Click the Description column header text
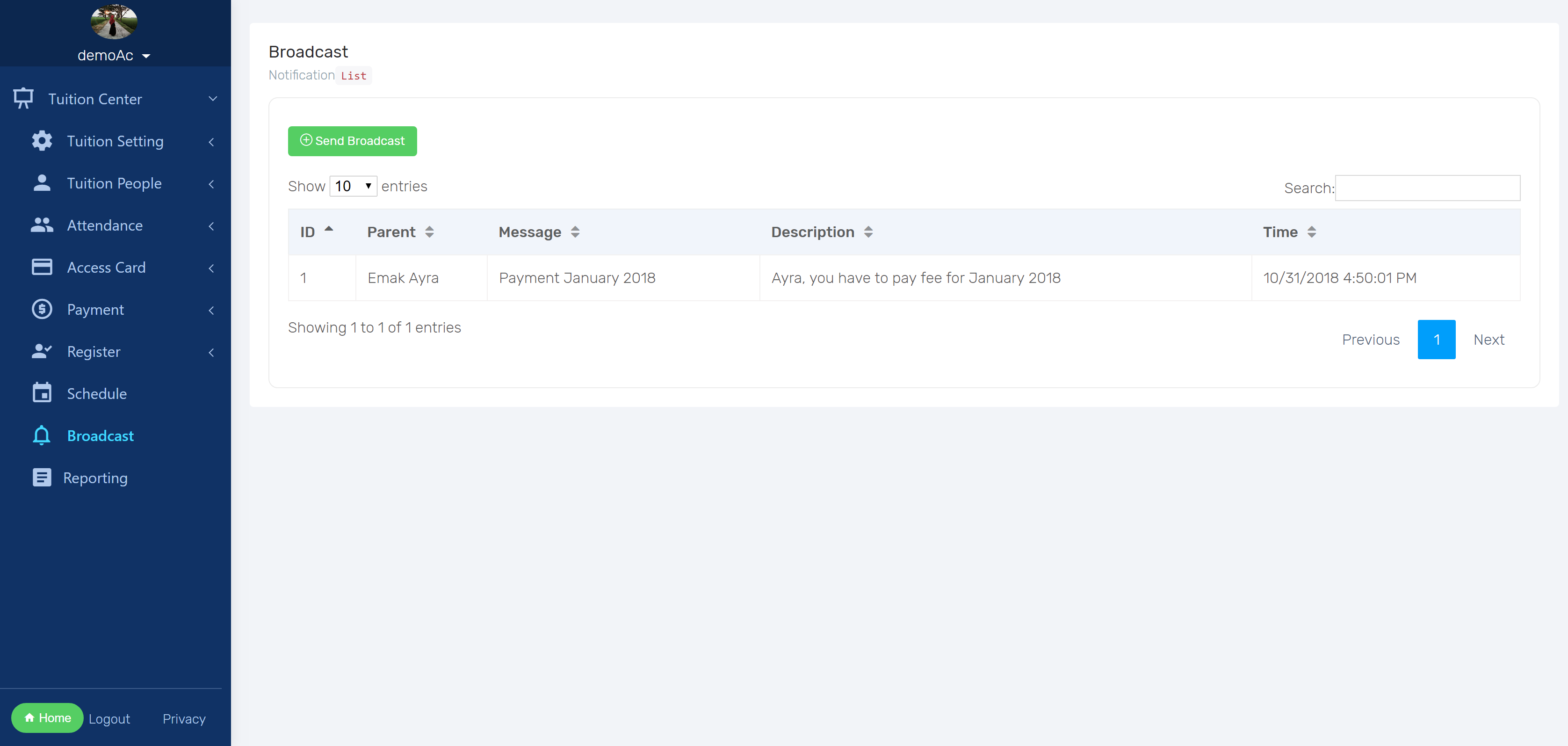 pos(813,232)
